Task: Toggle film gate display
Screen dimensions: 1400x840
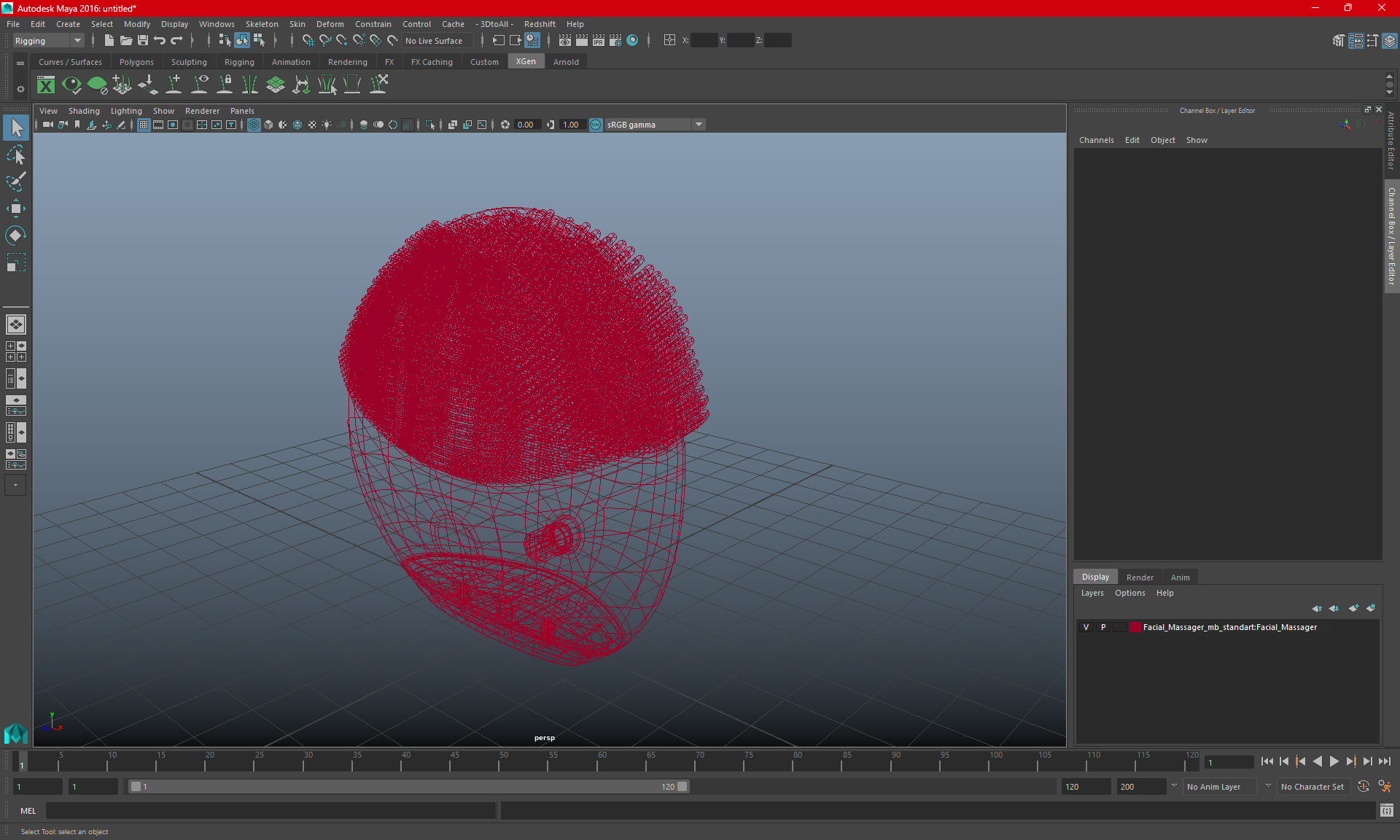Action: (158, 125)
